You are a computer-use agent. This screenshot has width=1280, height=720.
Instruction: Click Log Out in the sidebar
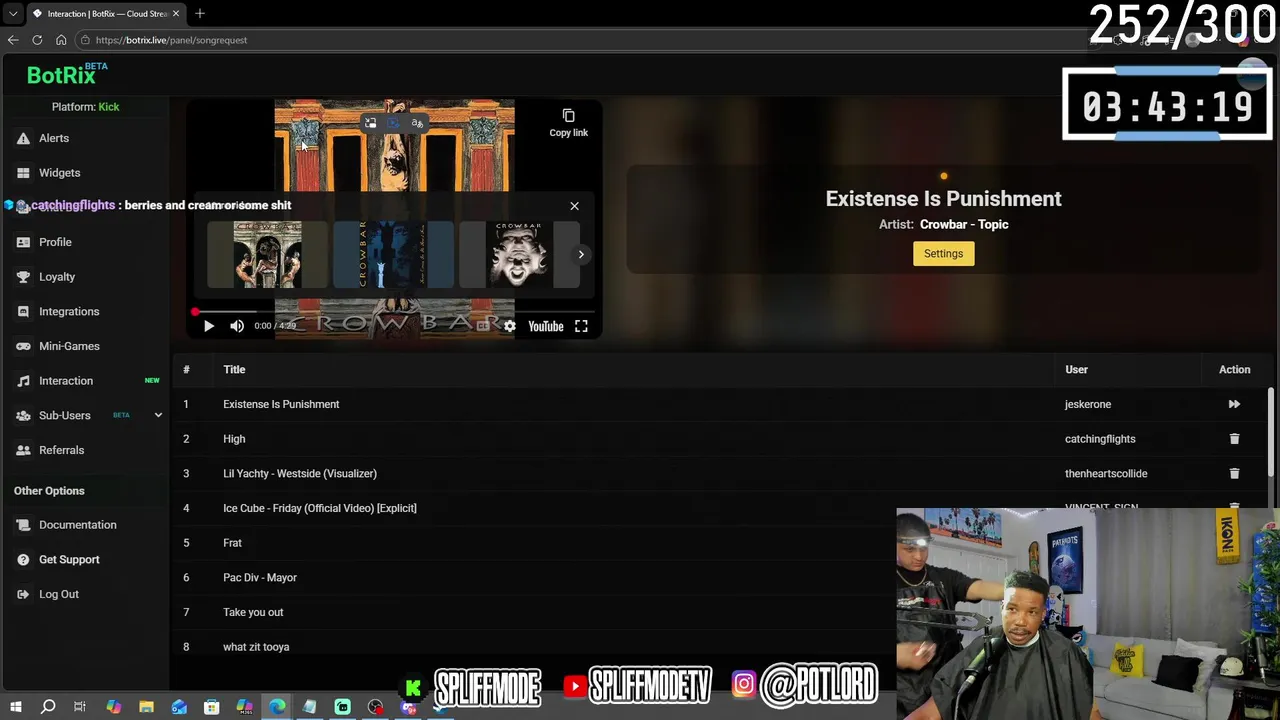pos(58,594)
